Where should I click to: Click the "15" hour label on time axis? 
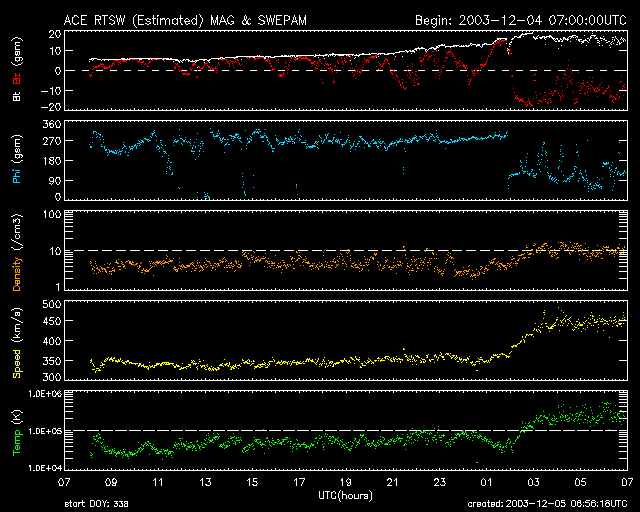252,483
